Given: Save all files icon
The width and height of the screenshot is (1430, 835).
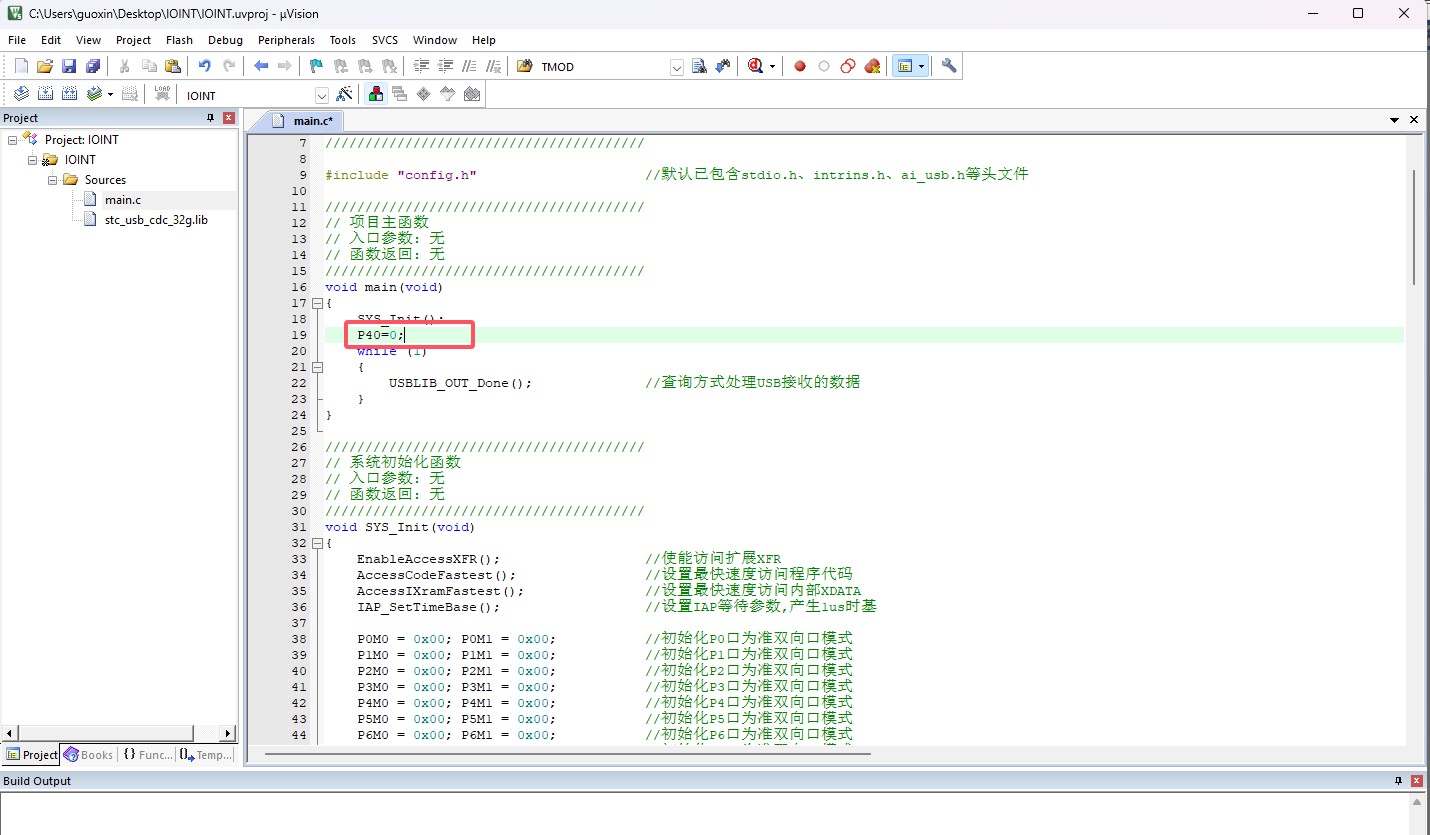Looking at the screenshot, I should click(93, 66).
